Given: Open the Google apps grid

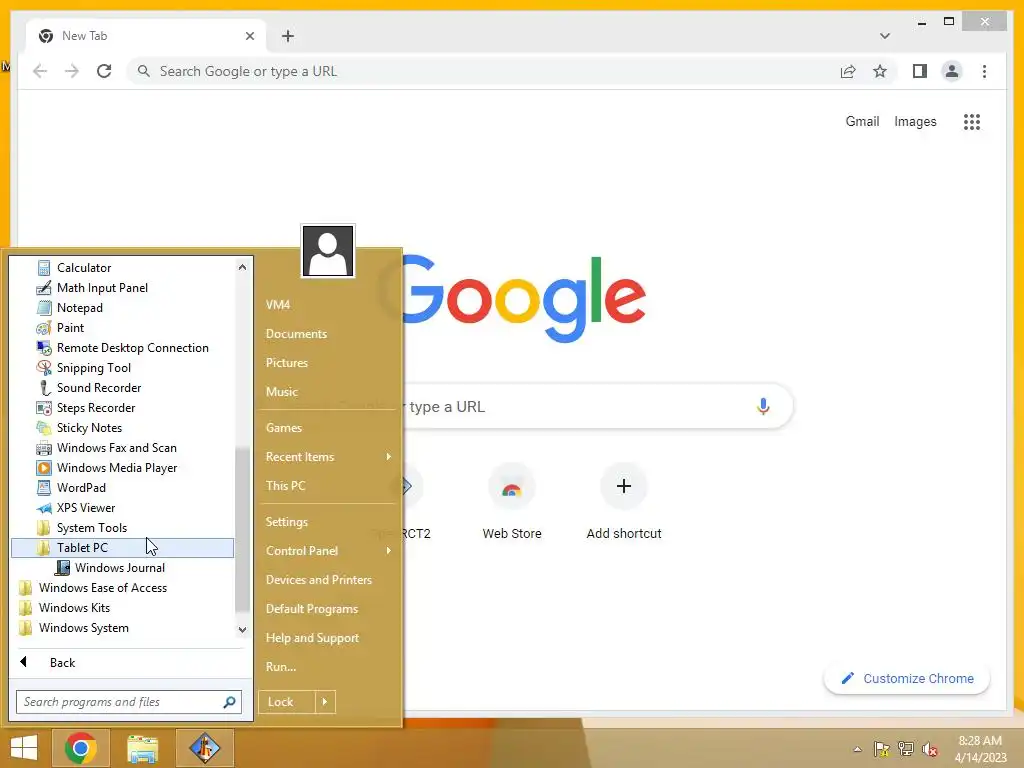Looking at the screenshot, I should point(972,122).
